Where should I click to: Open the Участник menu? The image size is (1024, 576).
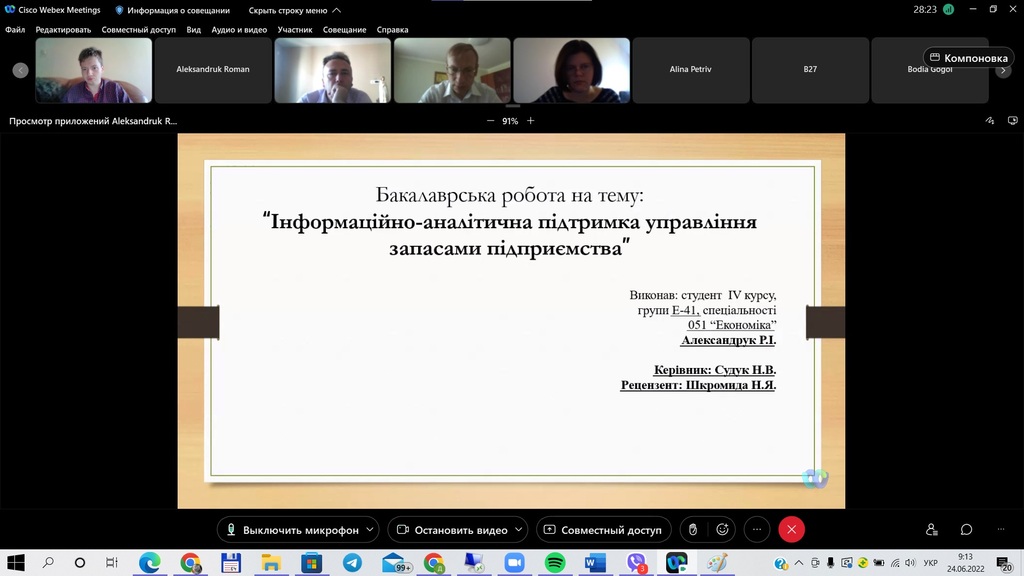294,30
